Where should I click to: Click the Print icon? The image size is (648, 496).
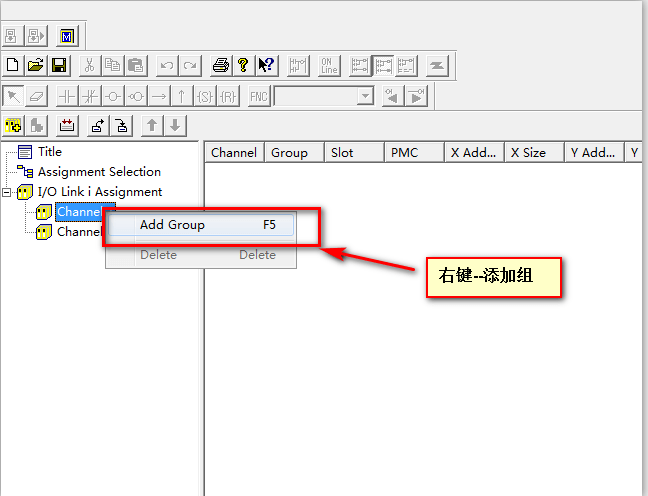click(x=221, y=66)
